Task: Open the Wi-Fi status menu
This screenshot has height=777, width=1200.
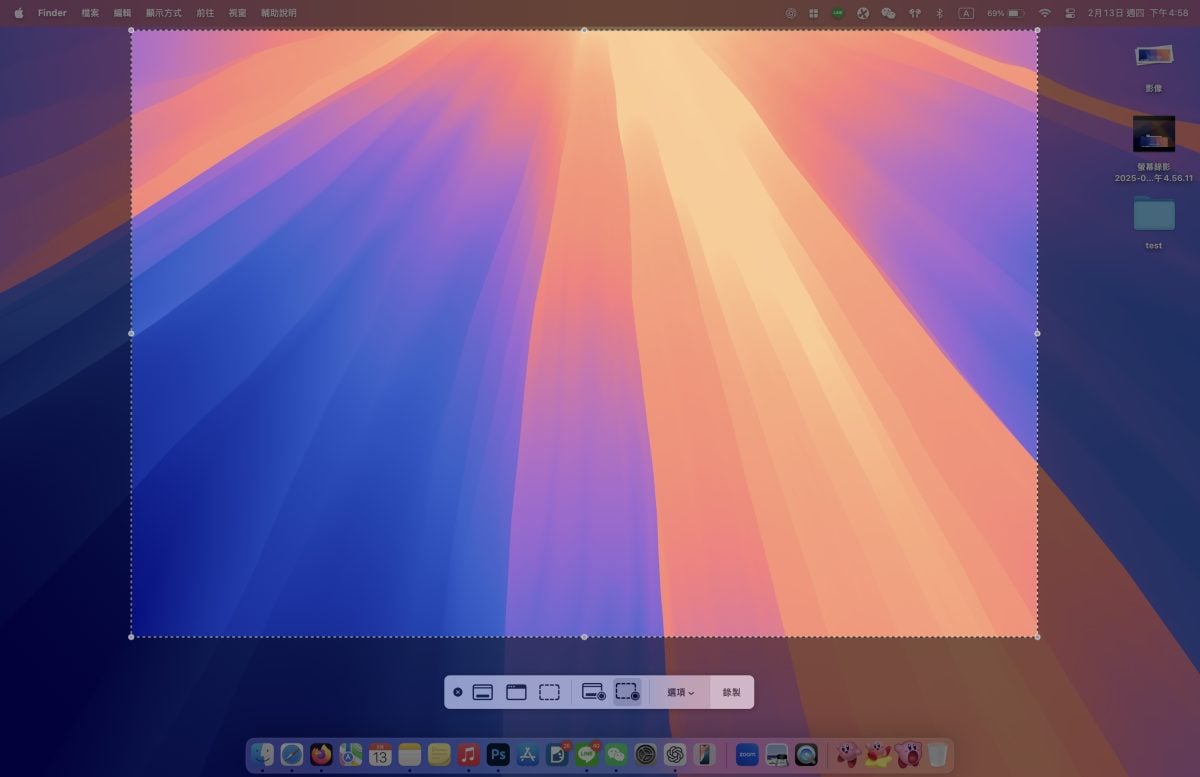Action: click(x=1045, y=13)
